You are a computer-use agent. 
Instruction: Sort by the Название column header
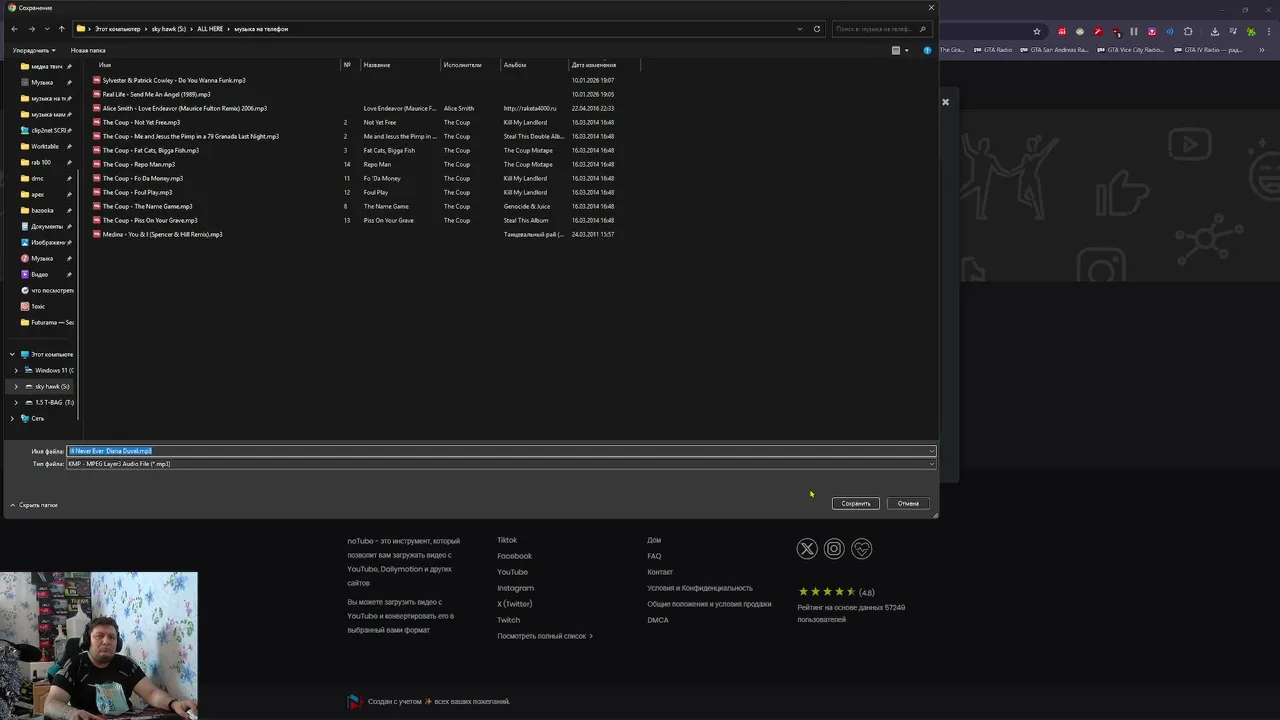pos(377,65)
